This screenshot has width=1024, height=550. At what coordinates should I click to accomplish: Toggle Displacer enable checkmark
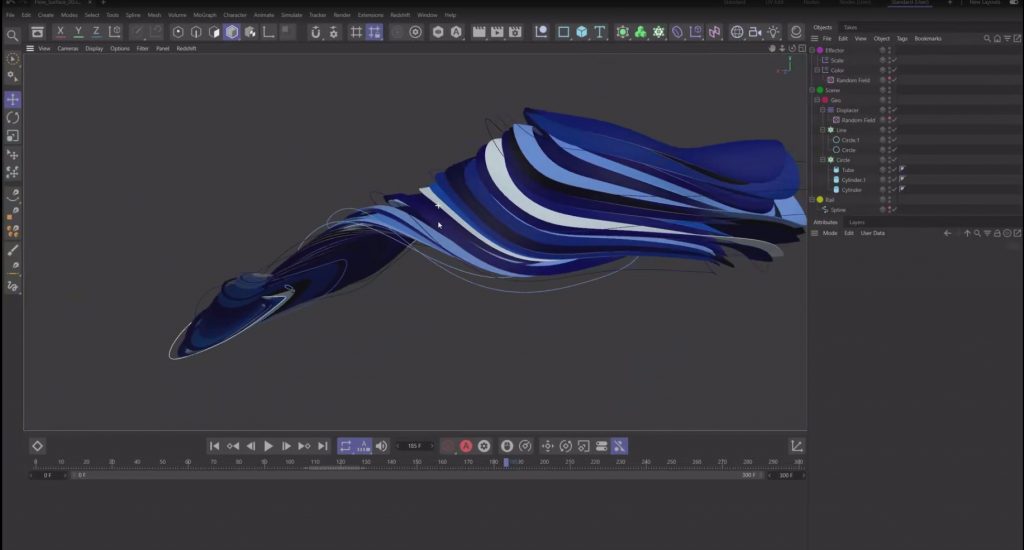895,110
